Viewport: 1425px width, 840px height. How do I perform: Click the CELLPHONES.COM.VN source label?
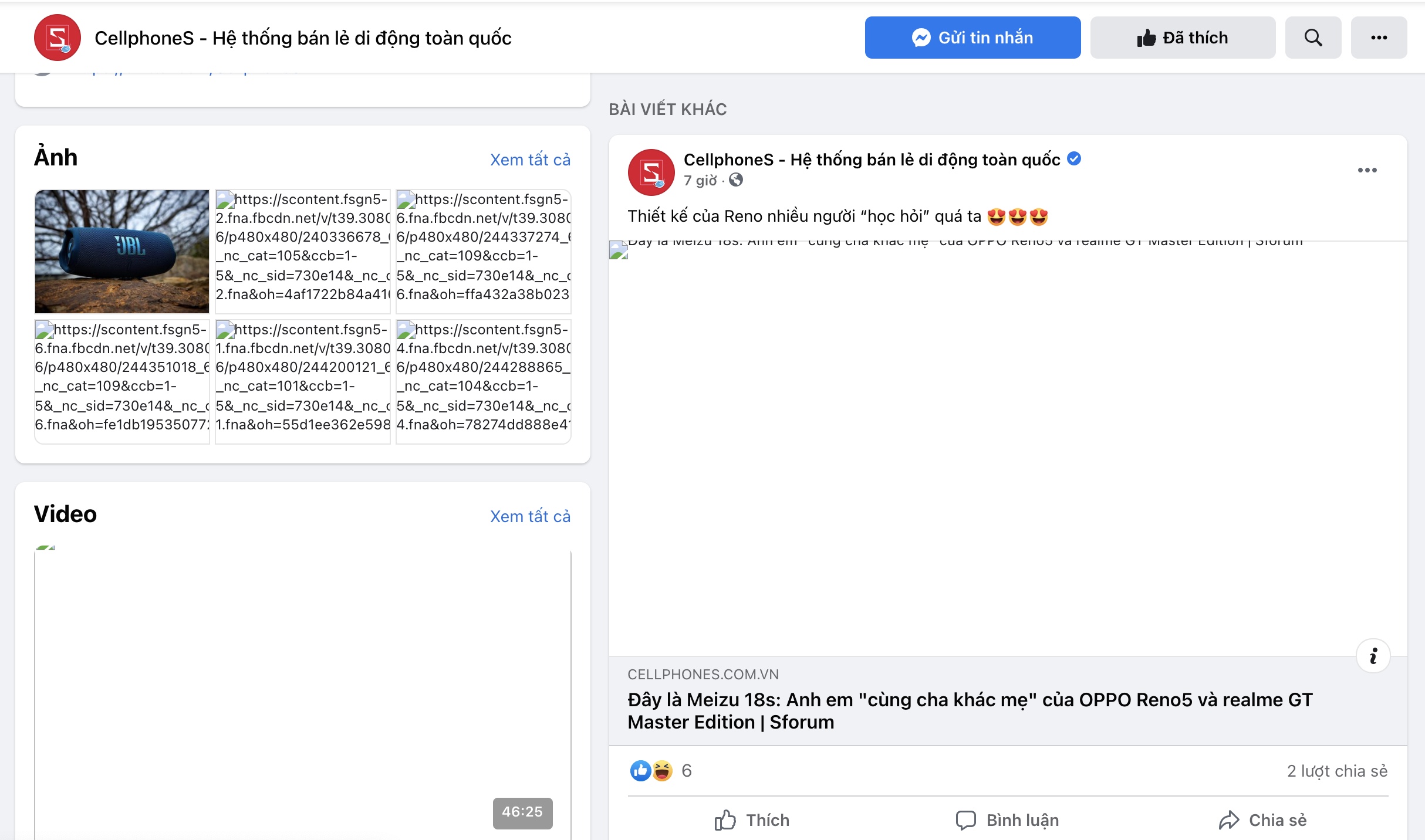tap(703, 675)
